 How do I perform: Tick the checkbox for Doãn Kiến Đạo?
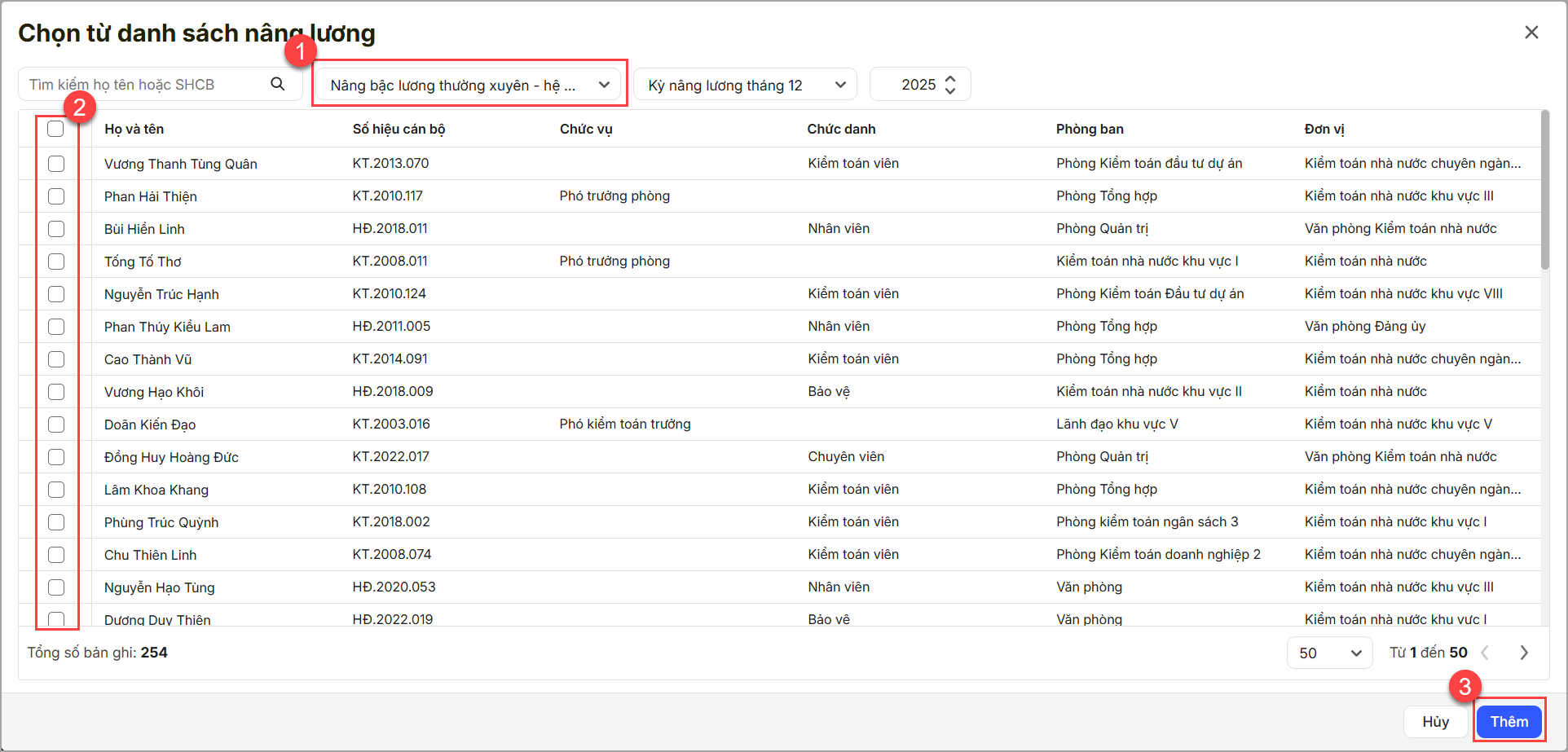56,424
